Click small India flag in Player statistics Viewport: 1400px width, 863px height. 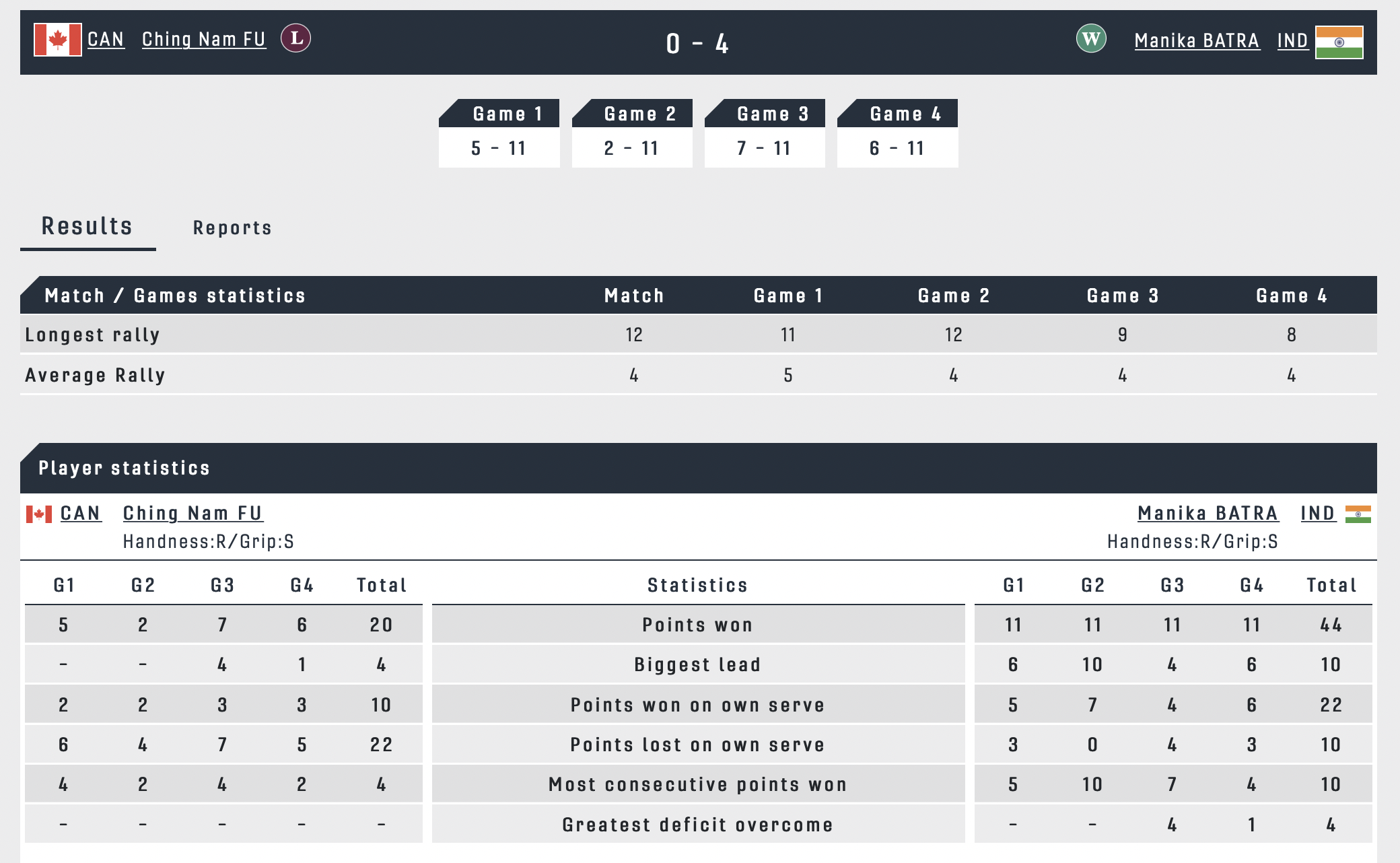point(1358,514)
